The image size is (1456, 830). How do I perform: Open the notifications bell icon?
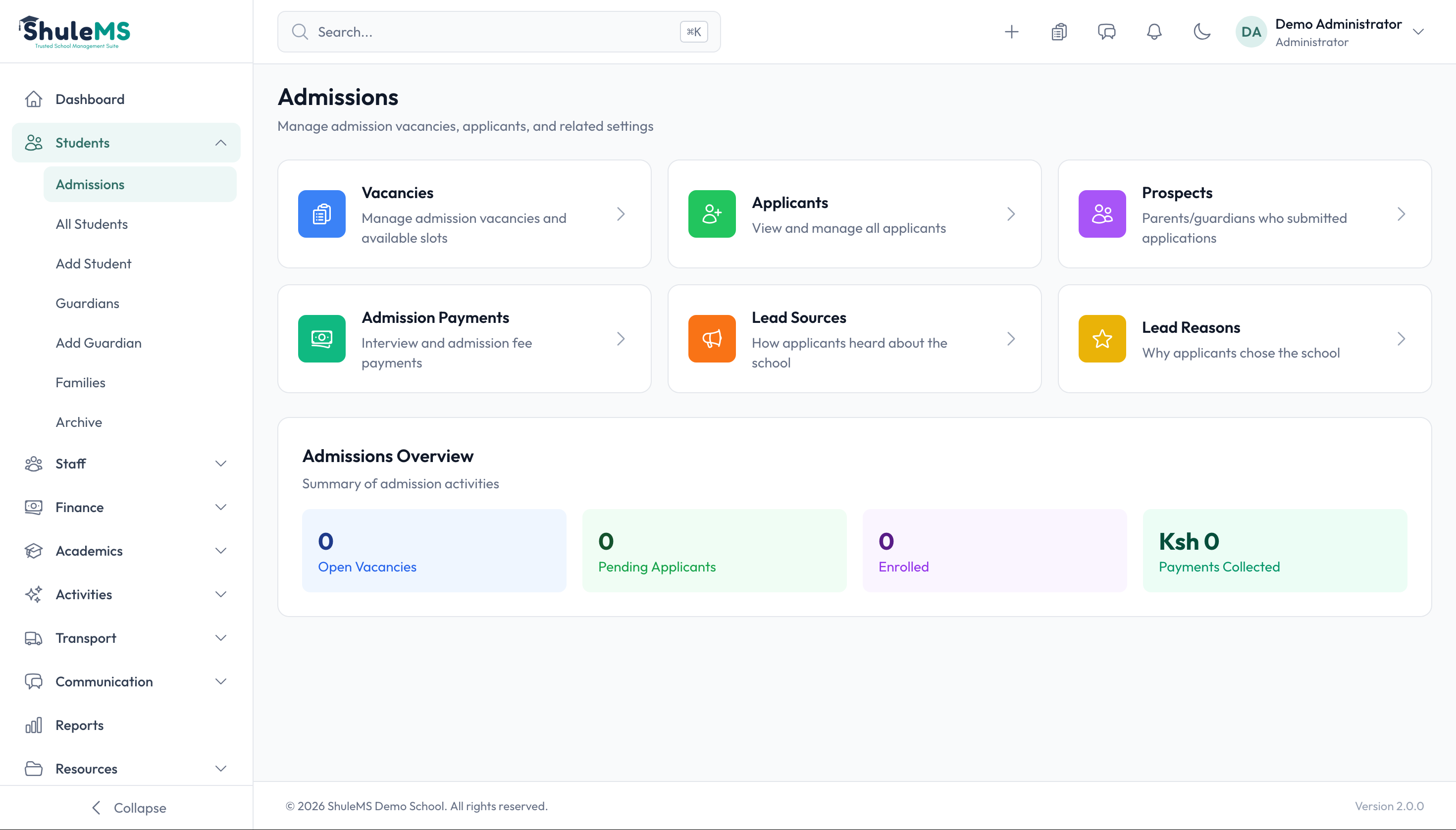point(1154,31)
